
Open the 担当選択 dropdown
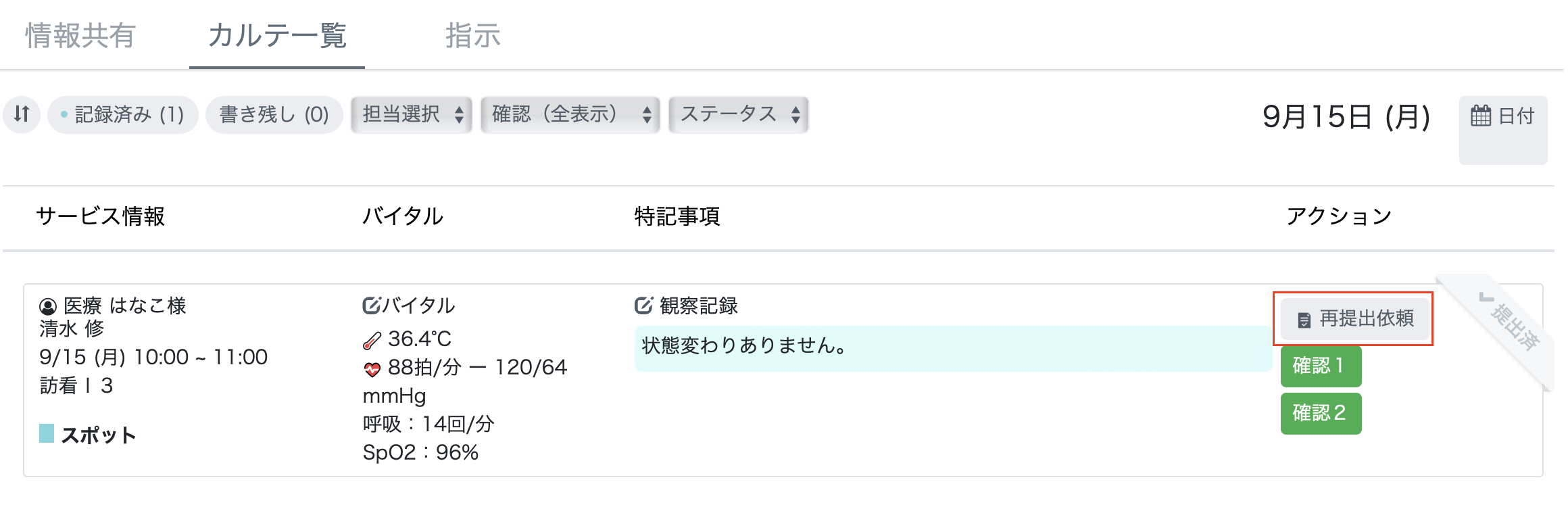click(x=411, y=114)
